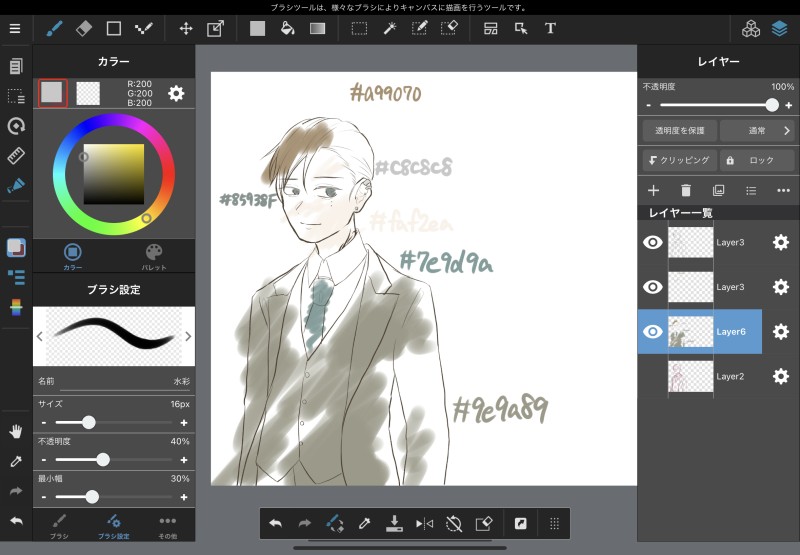Open the 通常 blend mode dropdown
Viewport: 800px width, 555px height.
click(757, 131)
